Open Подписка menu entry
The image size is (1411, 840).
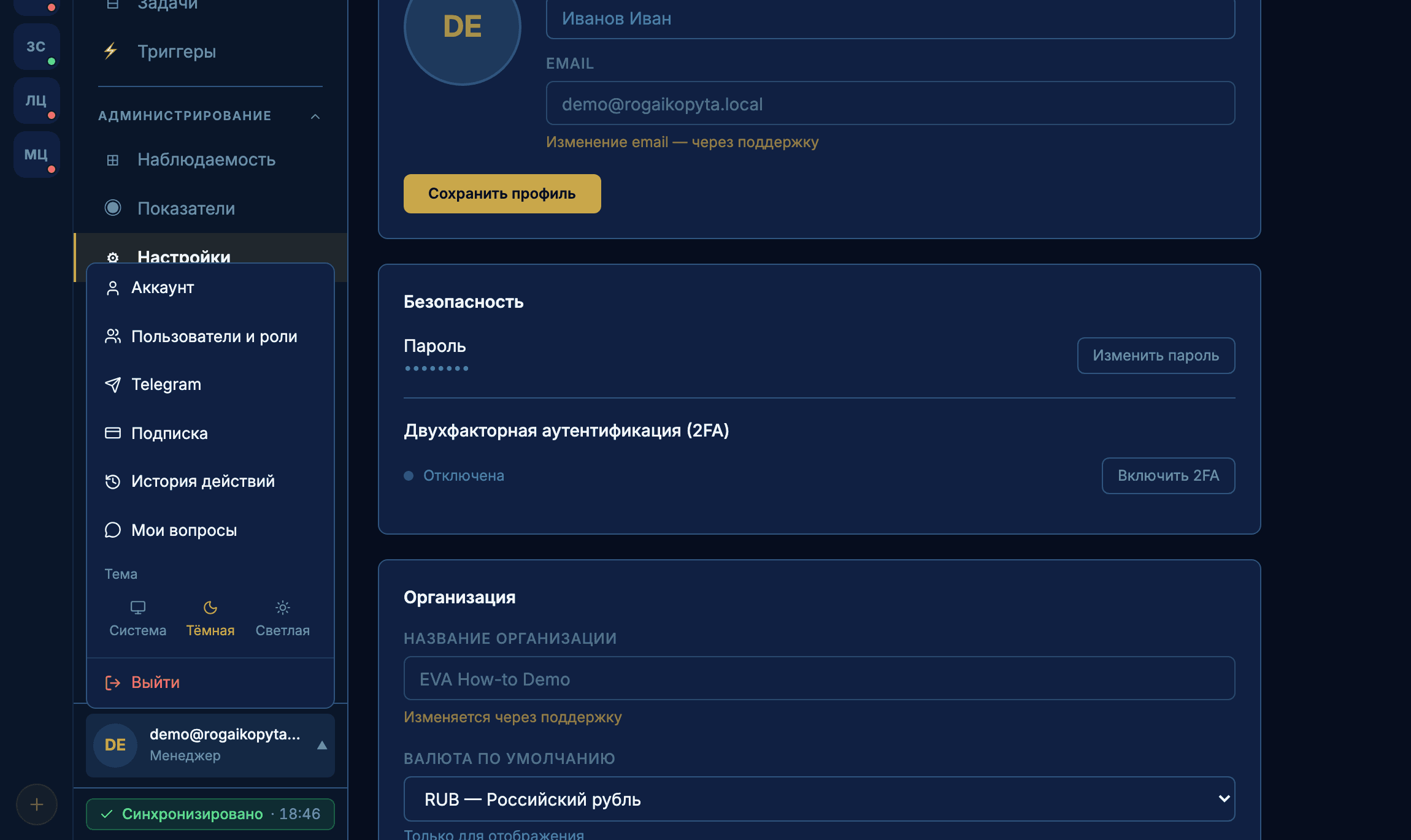coord(210,433)
